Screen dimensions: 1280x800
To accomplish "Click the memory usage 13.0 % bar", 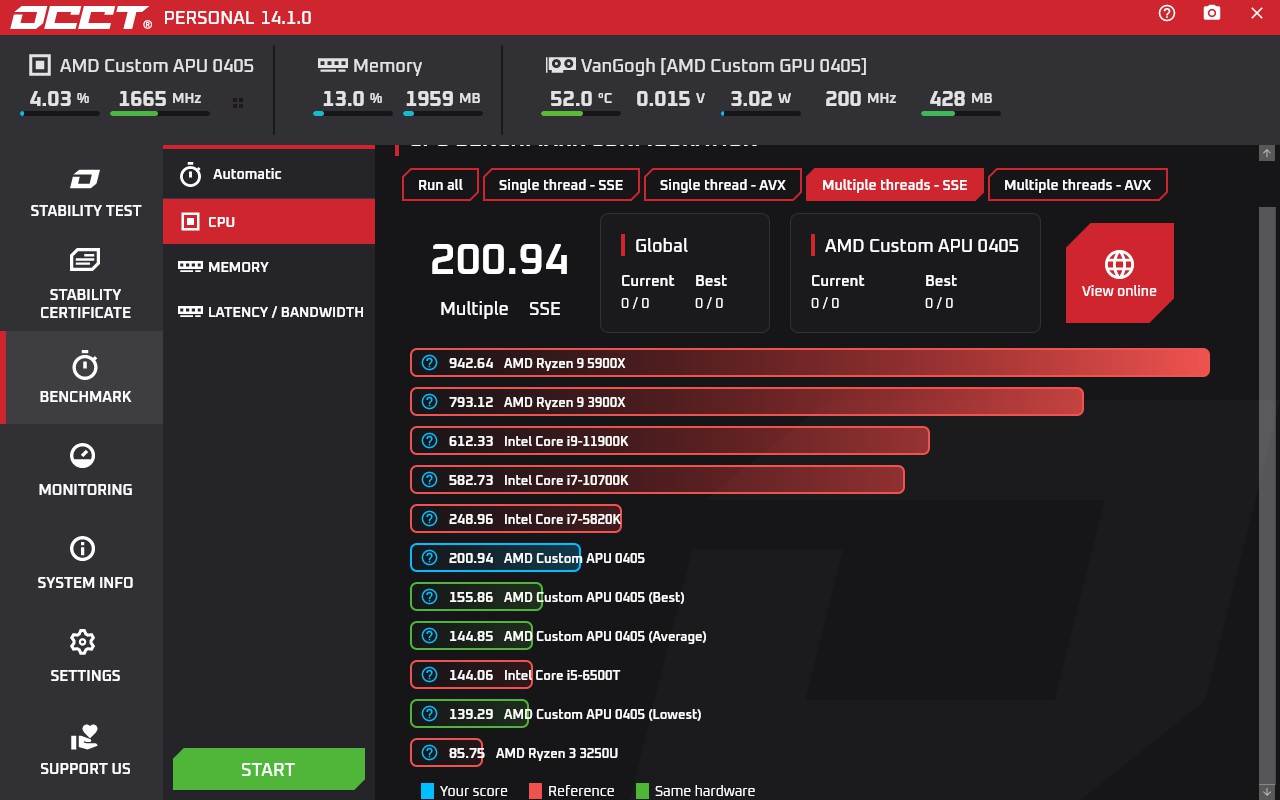I will pos(353,114).
